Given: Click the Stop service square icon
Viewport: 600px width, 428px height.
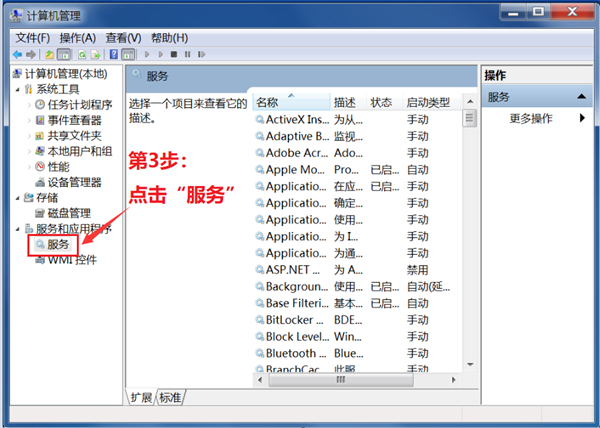Looking at the screenshot, I should click(174, 54).
